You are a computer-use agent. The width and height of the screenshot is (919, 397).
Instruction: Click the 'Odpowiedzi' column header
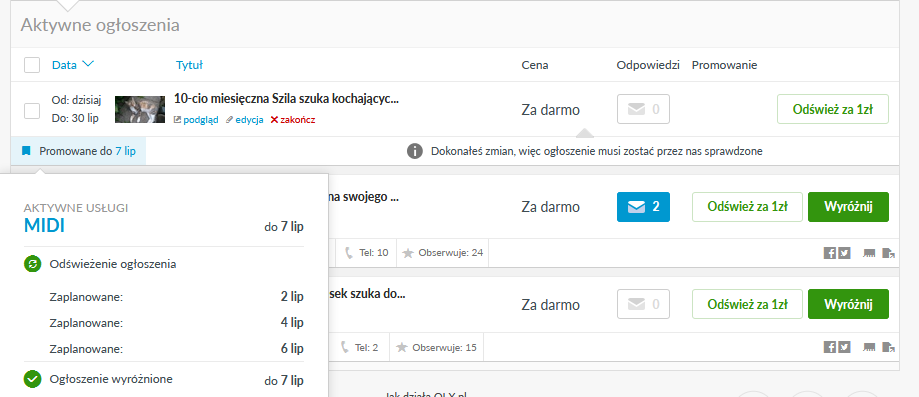tap(648, 65)
